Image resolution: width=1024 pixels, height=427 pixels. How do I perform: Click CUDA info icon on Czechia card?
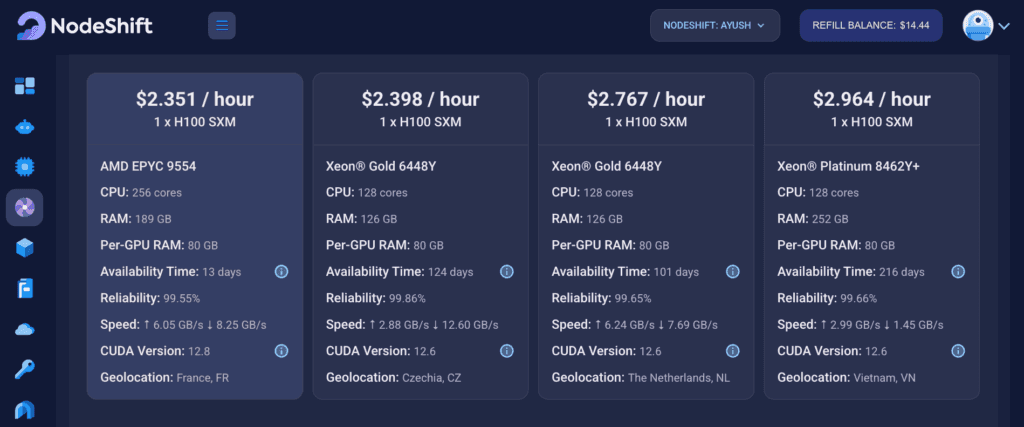pyautogui.click(x=507, y=351)
